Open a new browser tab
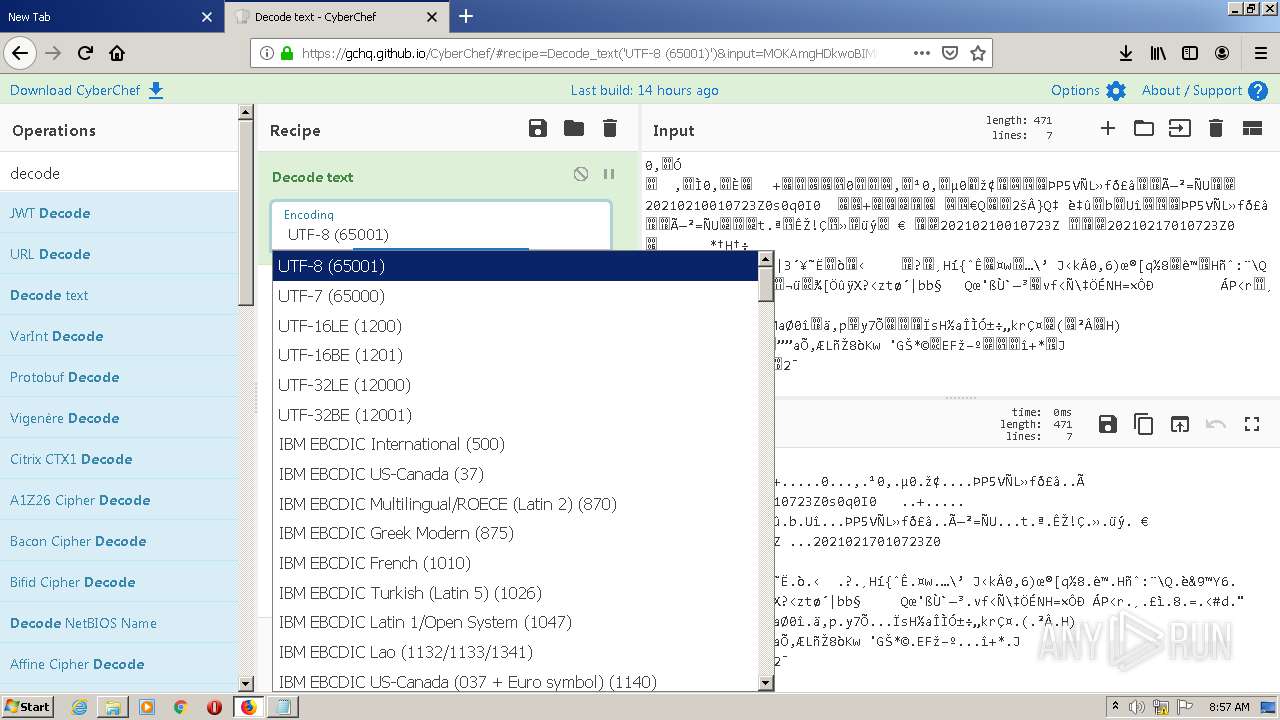Viewport: 1280px width, 720px height. (466, 16)
